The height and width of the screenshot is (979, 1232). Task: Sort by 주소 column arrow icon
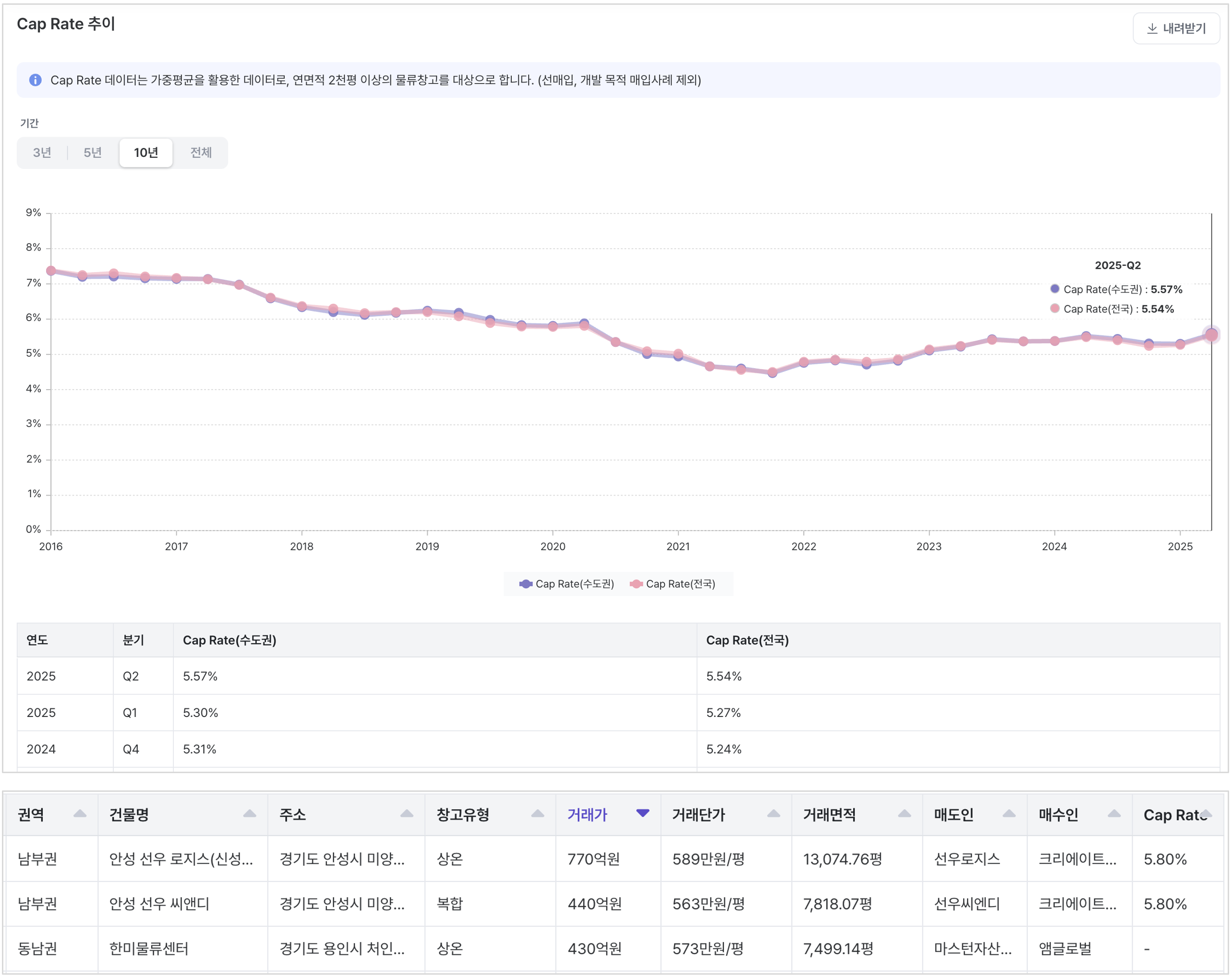point(407,813)
